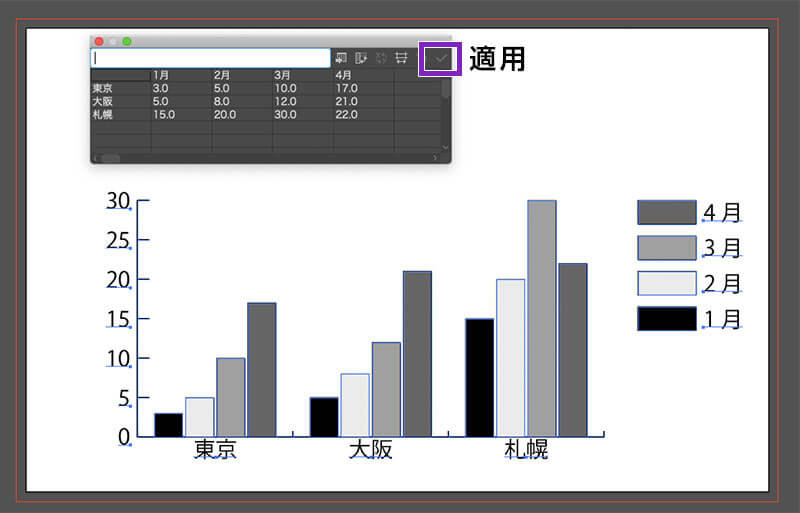Select the 17.0 cell in 東京 row
The image size is (800, 513).
coord(364,88)
